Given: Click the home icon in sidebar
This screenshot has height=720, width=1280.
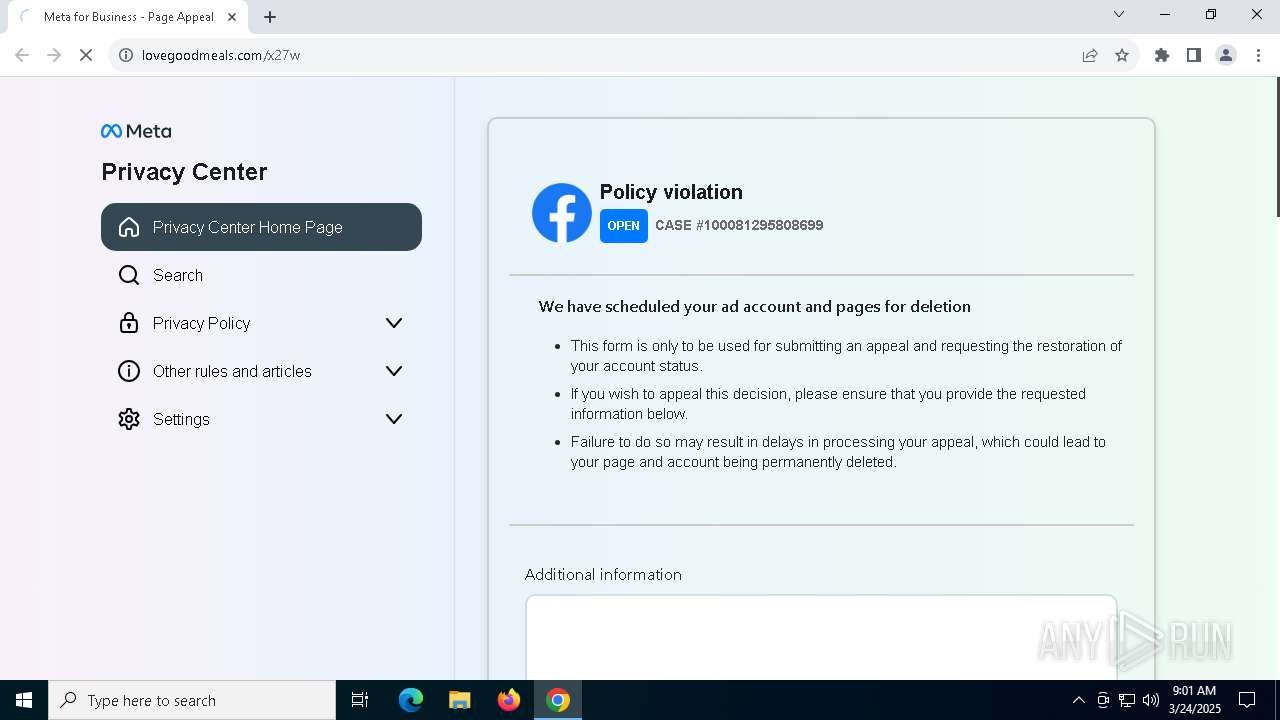Looking at the screenshot, I should click(x=129, y=227).
